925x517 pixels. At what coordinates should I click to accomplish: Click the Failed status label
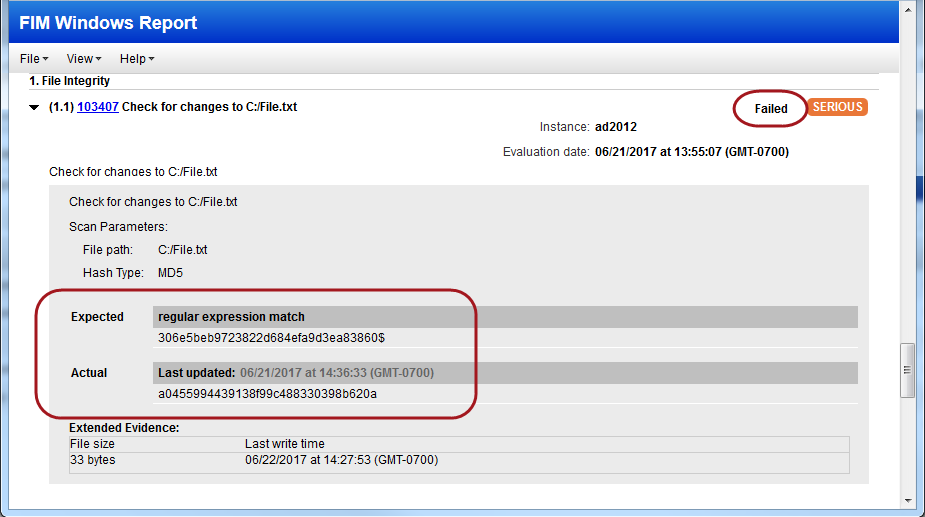[771, 108]
